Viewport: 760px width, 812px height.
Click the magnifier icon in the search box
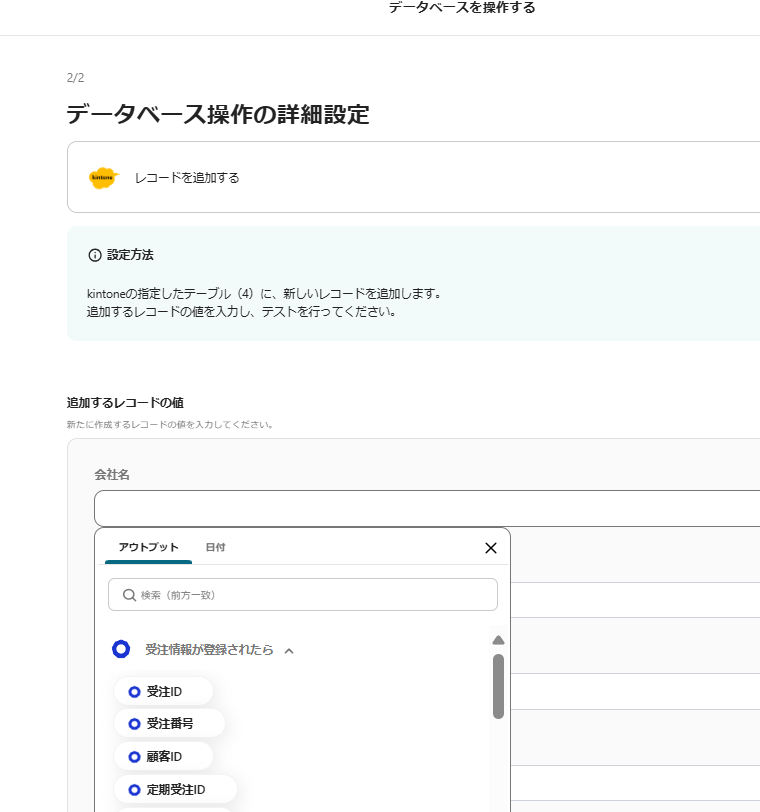(x=129, y=595)
